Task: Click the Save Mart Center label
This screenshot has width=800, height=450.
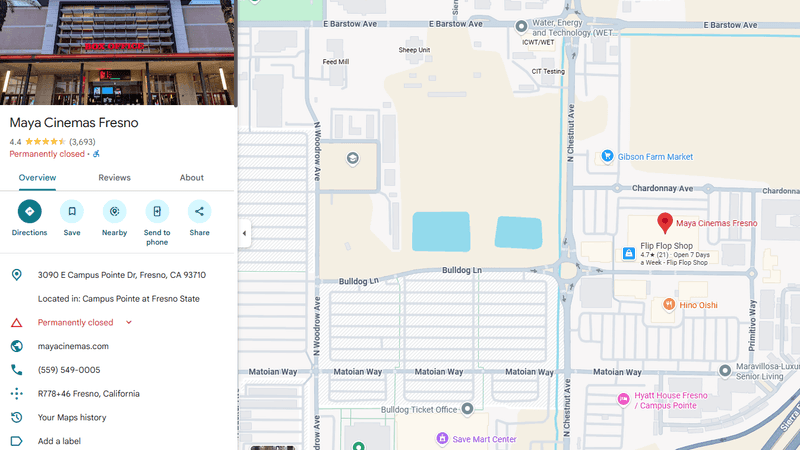Action: click(484, 439)
